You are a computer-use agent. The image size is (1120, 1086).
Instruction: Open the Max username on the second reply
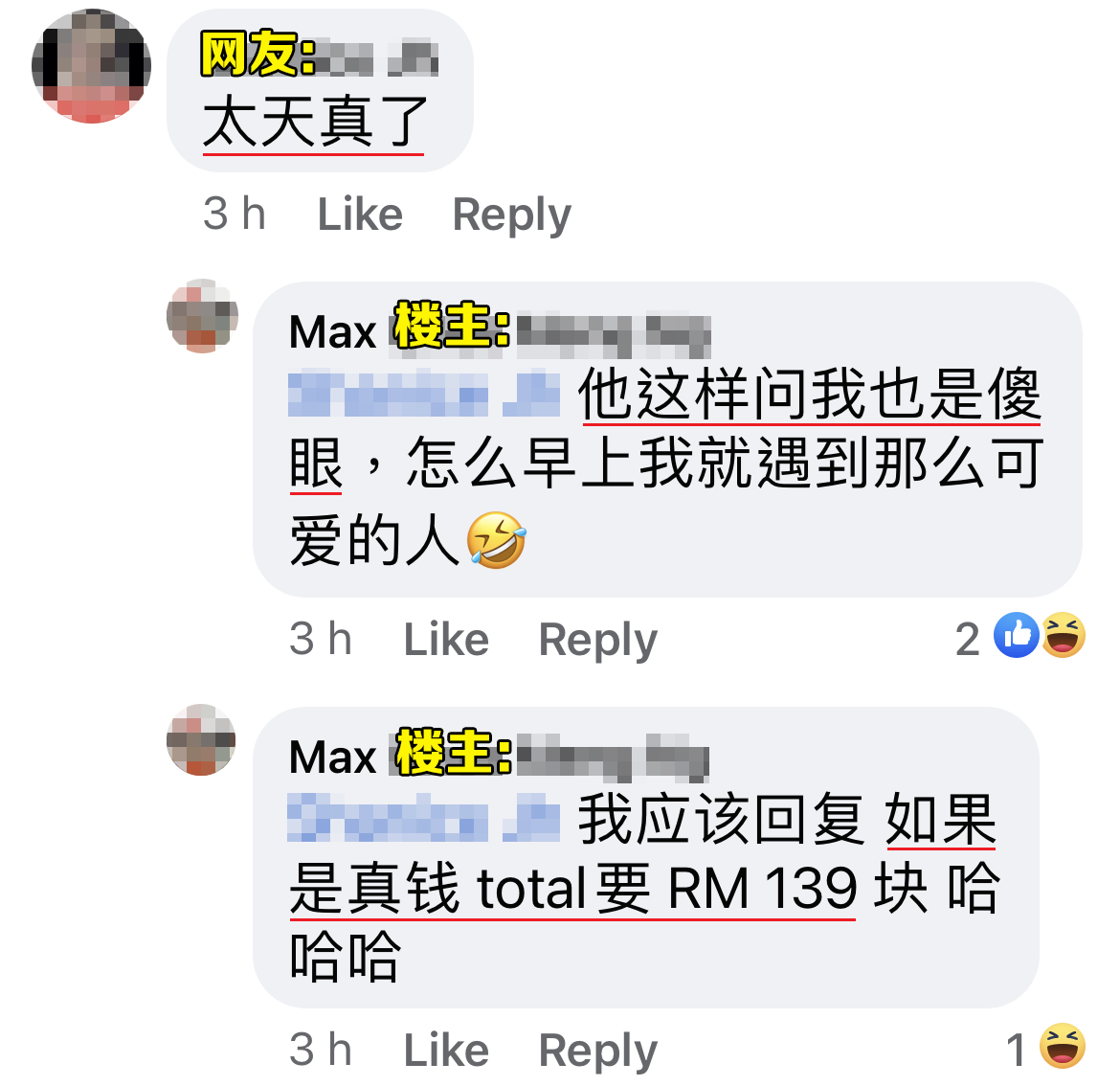click(333, 758)
